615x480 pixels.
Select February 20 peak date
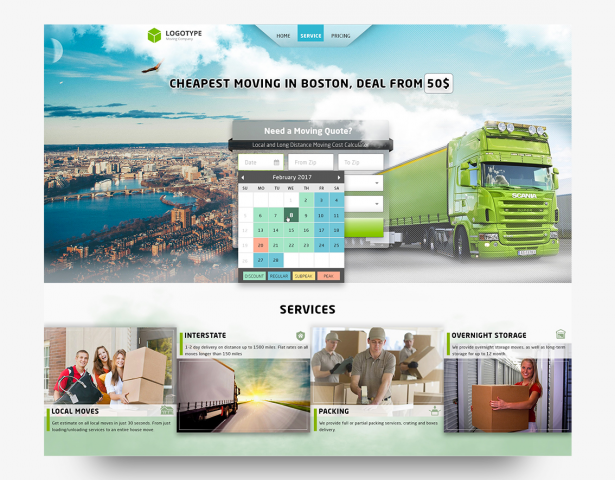coord(260,245)
